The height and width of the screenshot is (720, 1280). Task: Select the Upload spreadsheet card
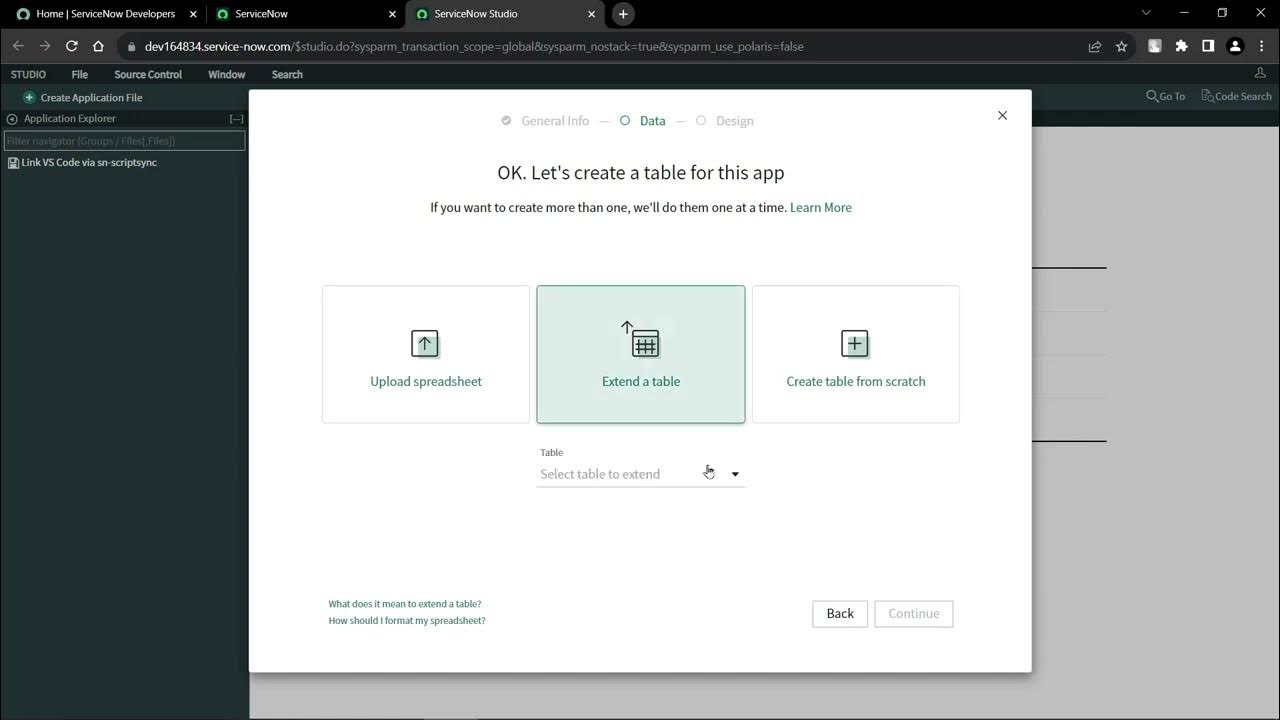426,354
